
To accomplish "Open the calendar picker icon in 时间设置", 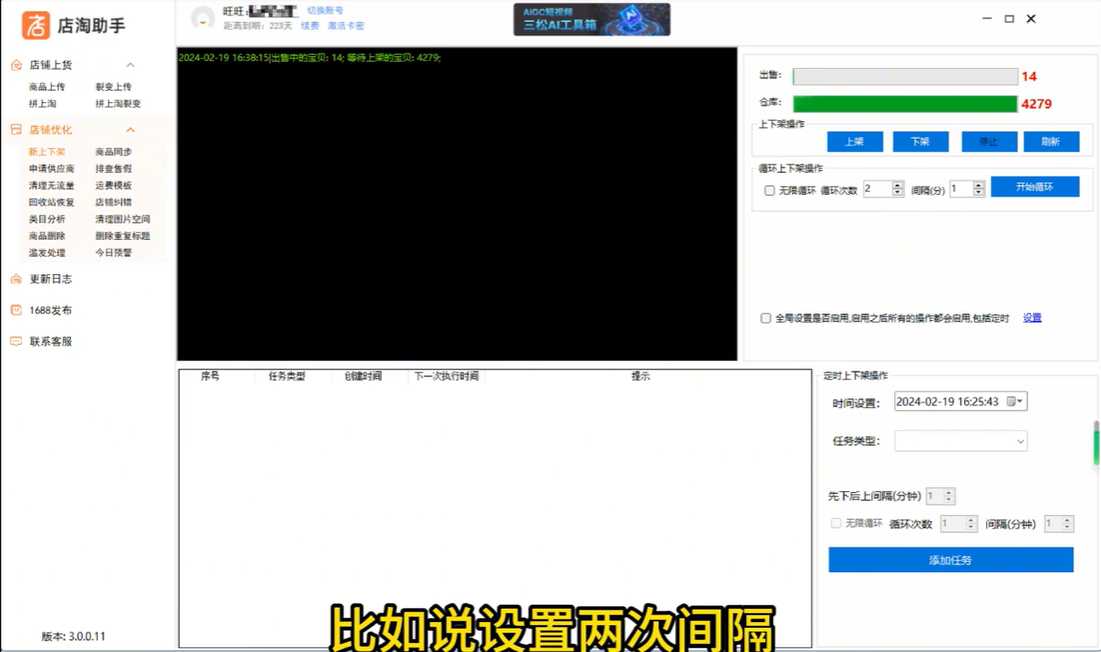I will tap(1014, 401).
